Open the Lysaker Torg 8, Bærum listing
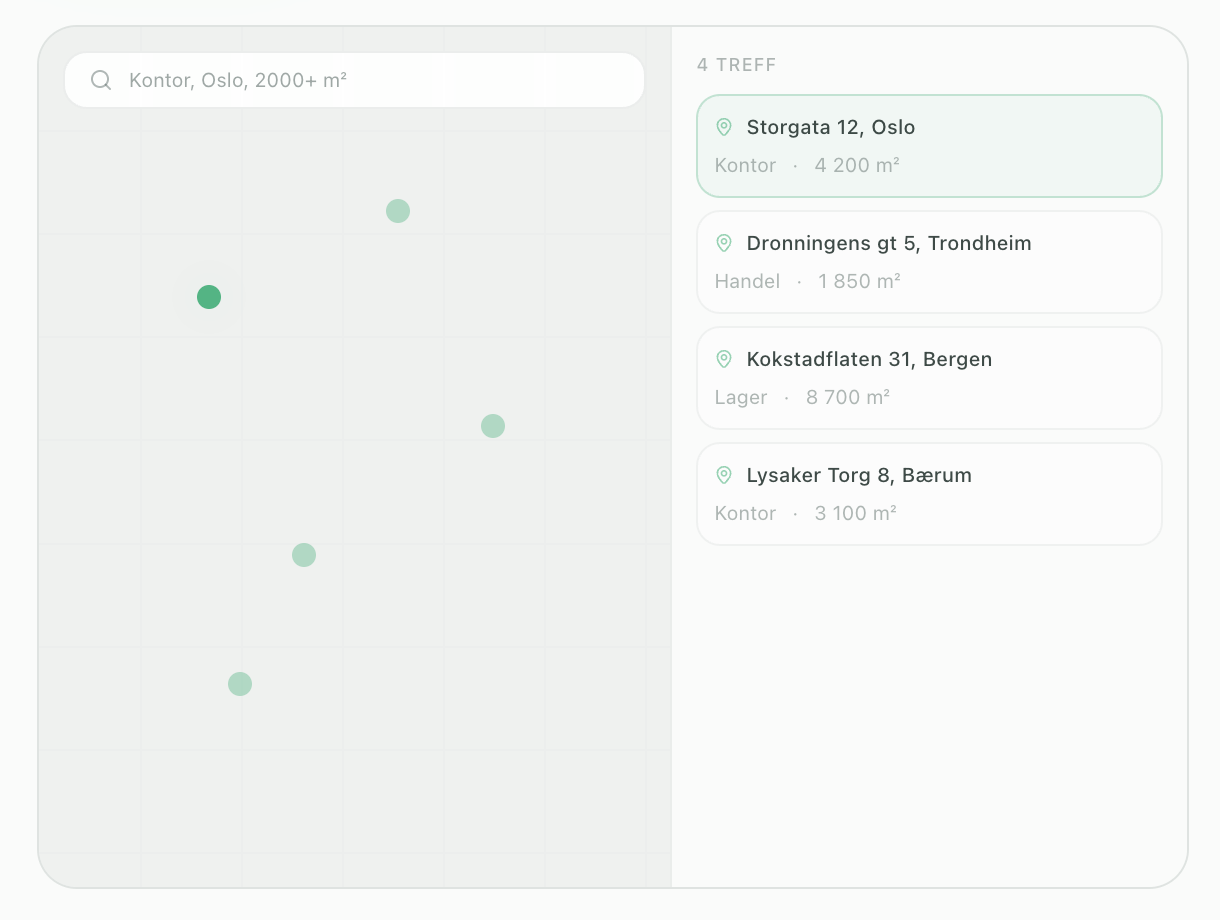Viewport: 1220px width, 920px height. coord(929,494)
